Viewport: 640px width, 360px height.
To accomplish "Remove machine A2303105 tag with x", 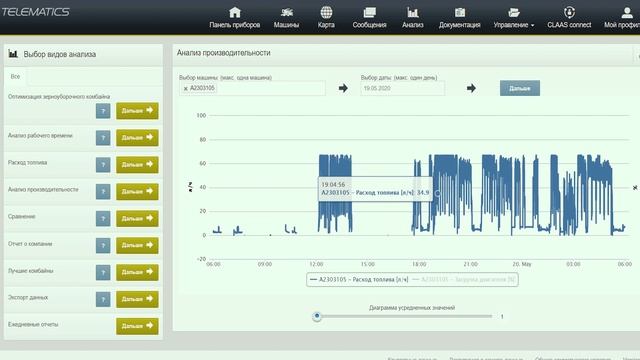I will pos(186,88).
